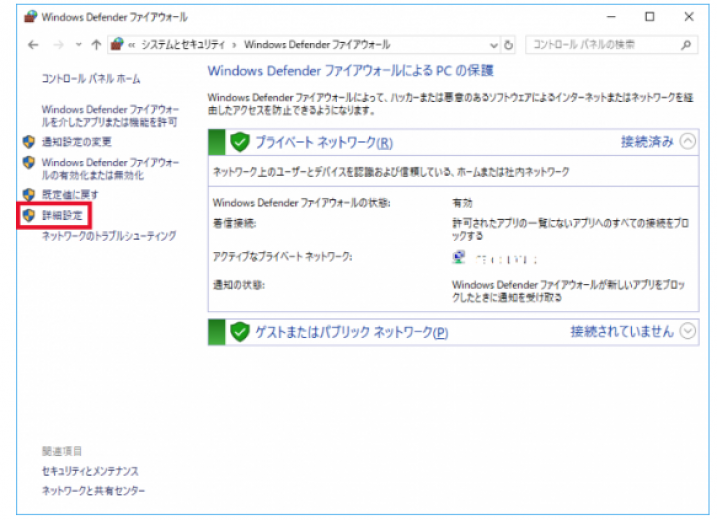
Task: Click the forward arrow navigation button
Action: 58,45
